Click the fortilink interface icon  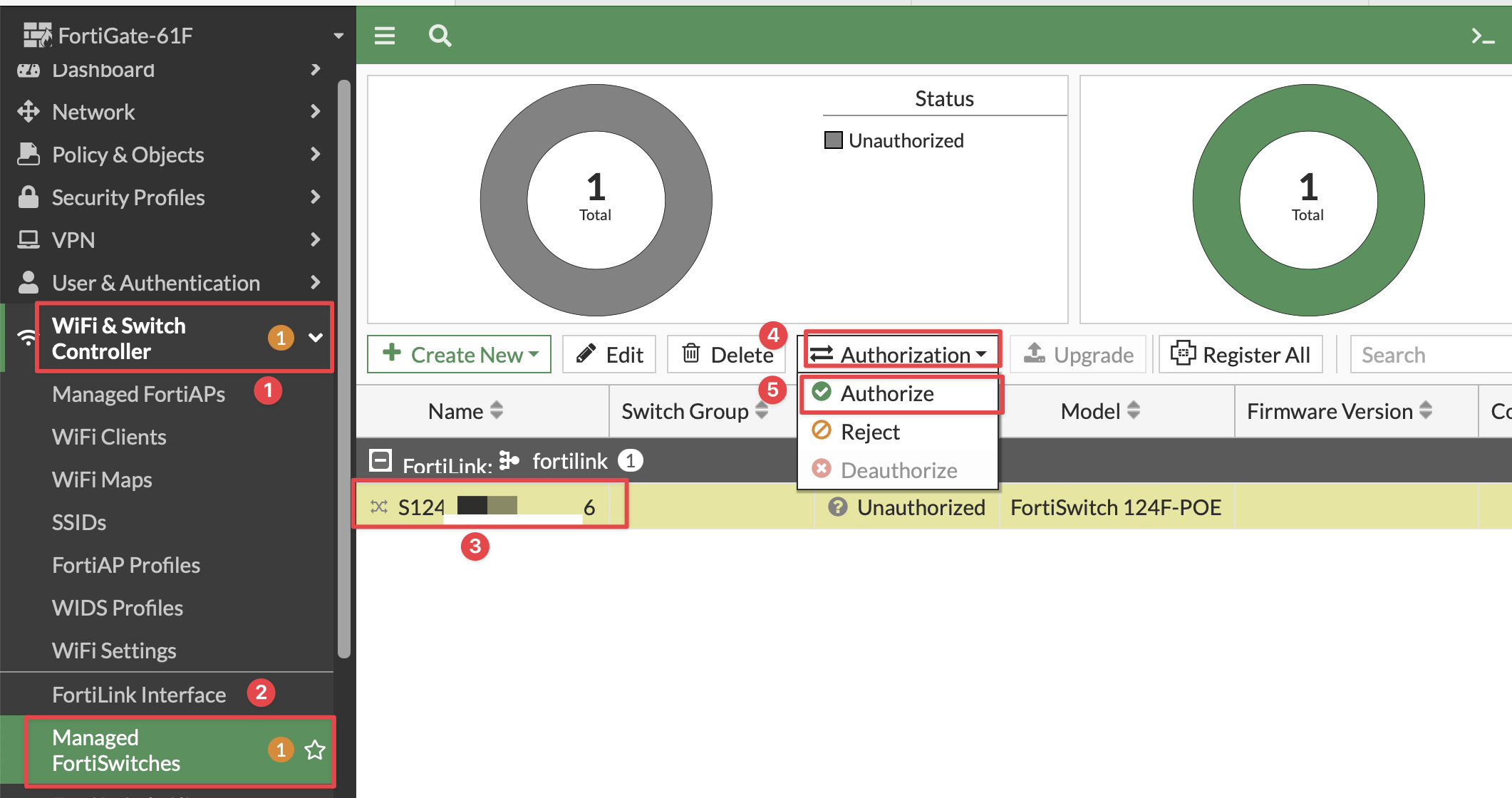pos(509,461)
